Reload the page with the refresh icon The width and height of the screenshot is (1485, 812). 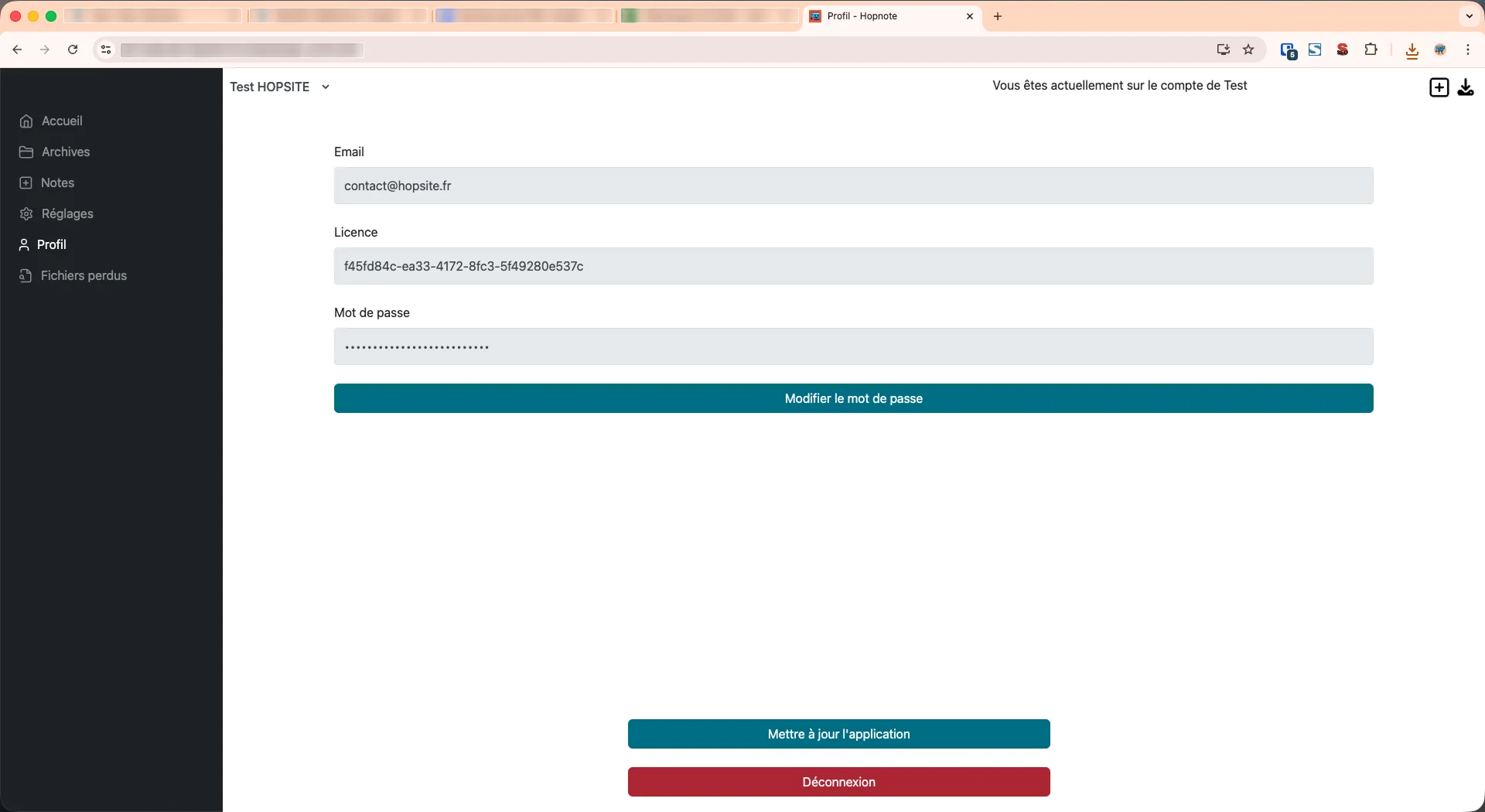[73, 49]
